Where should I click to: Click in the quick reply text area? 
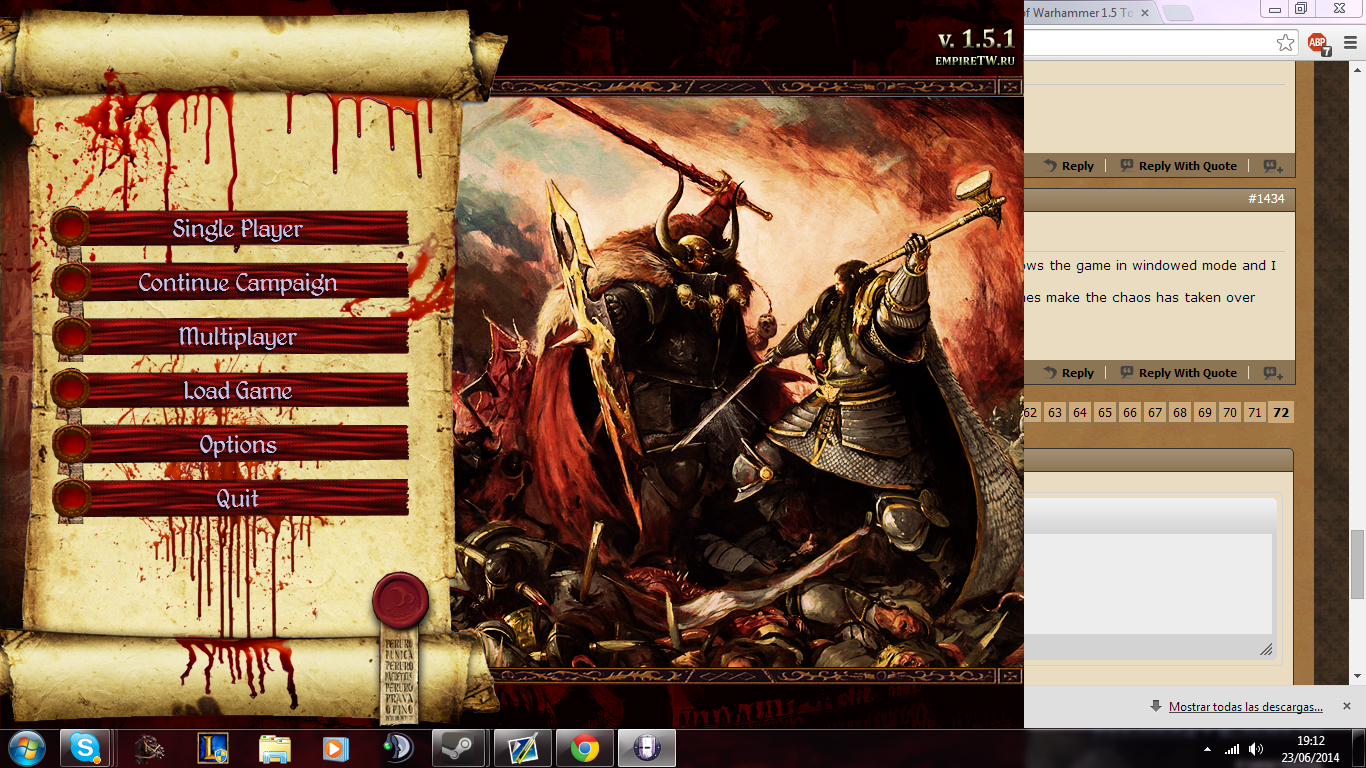(1148, 585)
